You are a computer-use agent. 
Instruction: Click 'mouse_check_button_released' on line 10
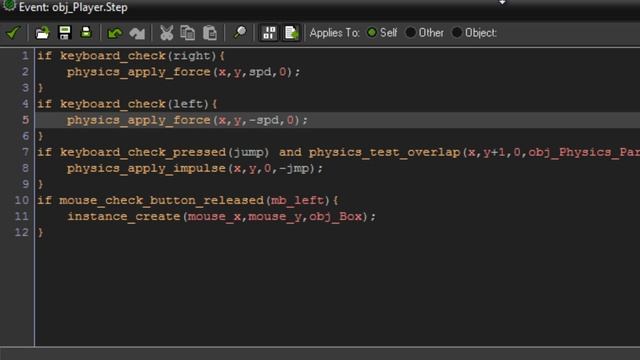pos(162,200)
